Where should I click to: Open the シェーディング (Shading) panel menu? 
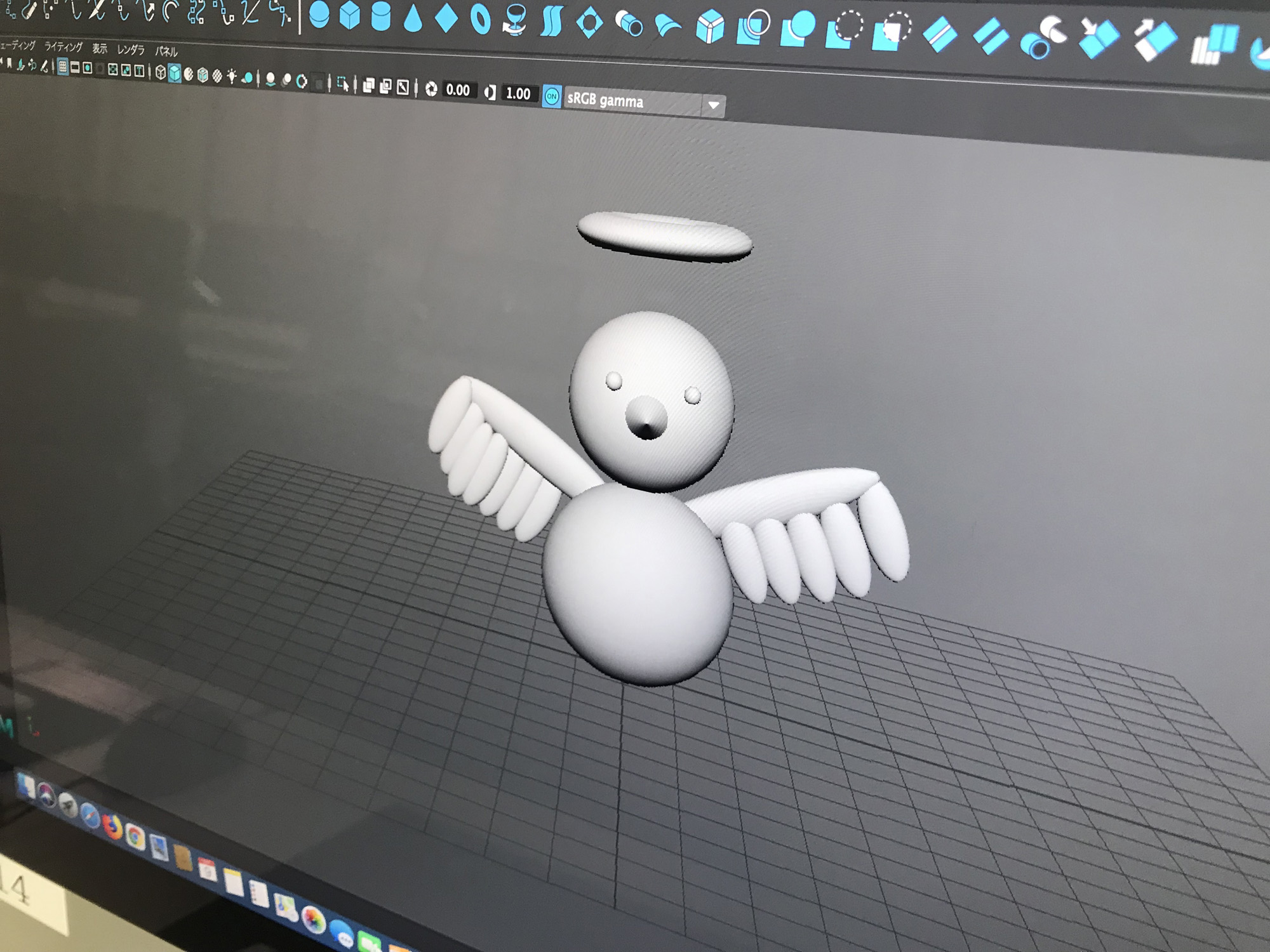(18, 44)
